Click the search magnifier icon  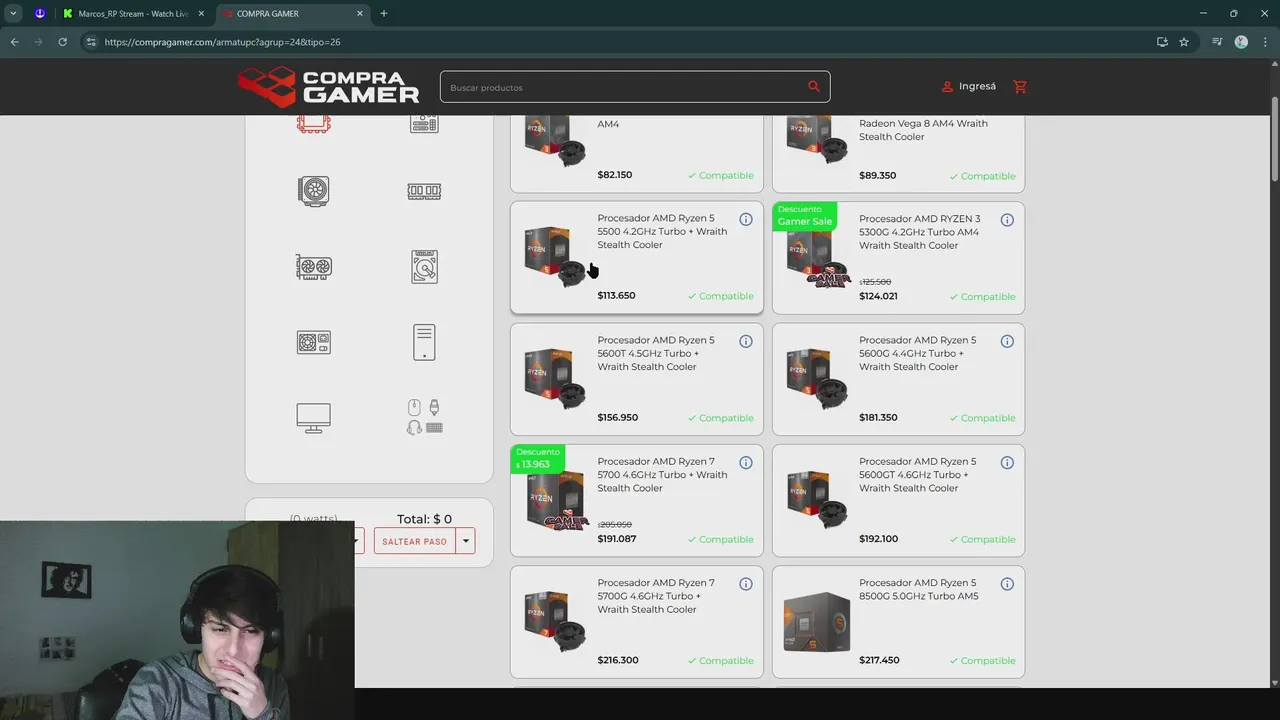(814, 87)
